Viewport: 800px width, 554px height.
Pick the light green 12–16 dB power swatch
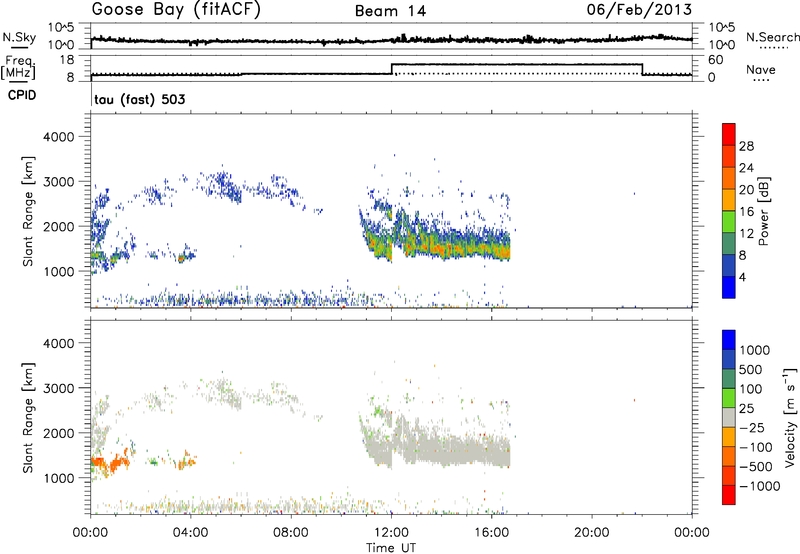[729, 222]
